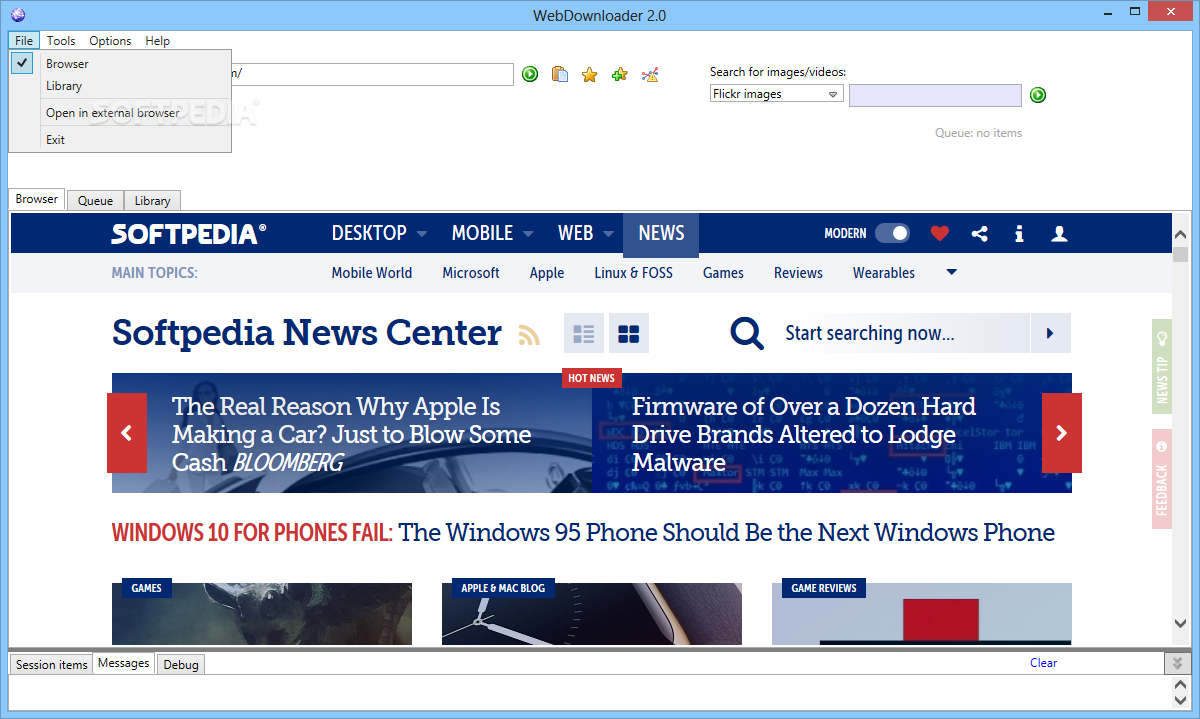Submit the search with the arrow button
The height and width of the screenshot is (719, 1200).
point(1050,333)
